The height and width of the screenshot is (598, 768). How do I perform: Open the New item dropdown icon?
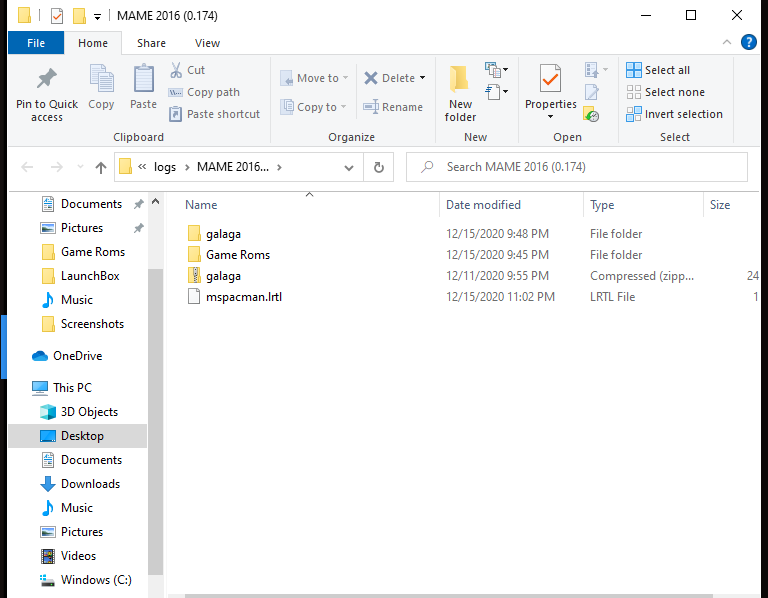pyautogui.click(x=496, y=70)
